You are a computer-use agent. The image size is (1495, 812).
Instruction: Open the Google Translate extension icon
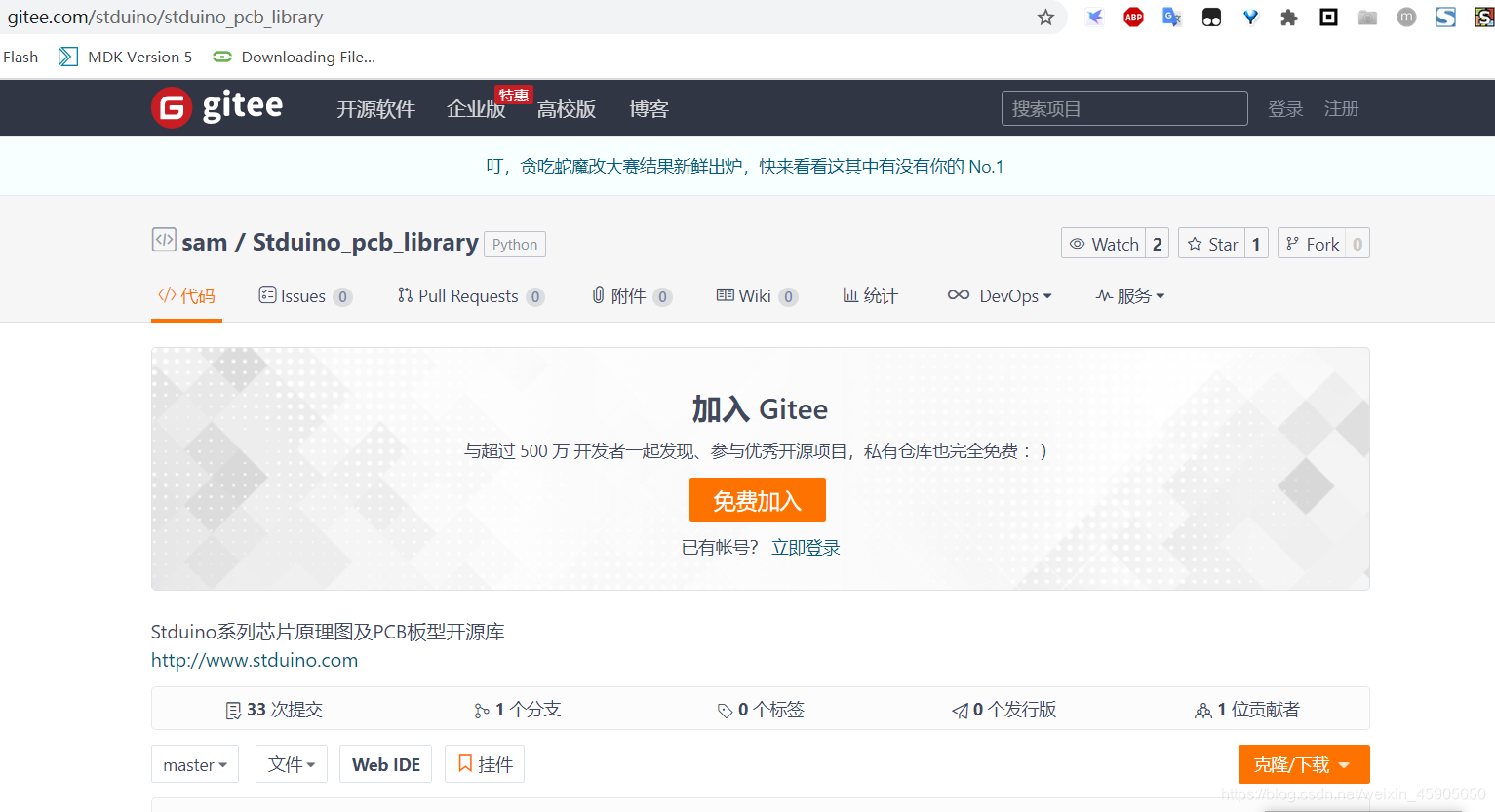[x=1172, y=18]
